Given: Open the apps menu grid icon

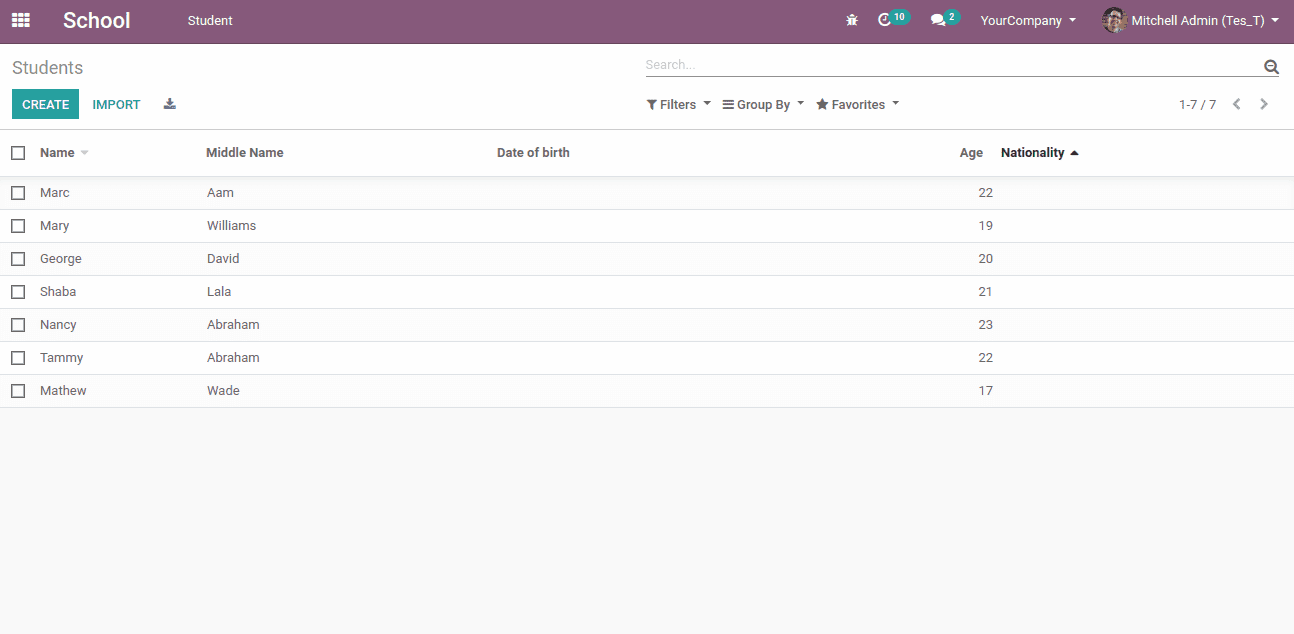Looking at the screenshot, I should (x=20, y=20).
